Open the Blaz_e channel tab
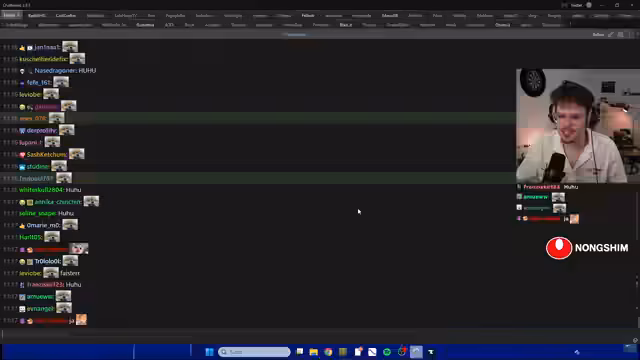The image size is (640, 360). [345, 25]
